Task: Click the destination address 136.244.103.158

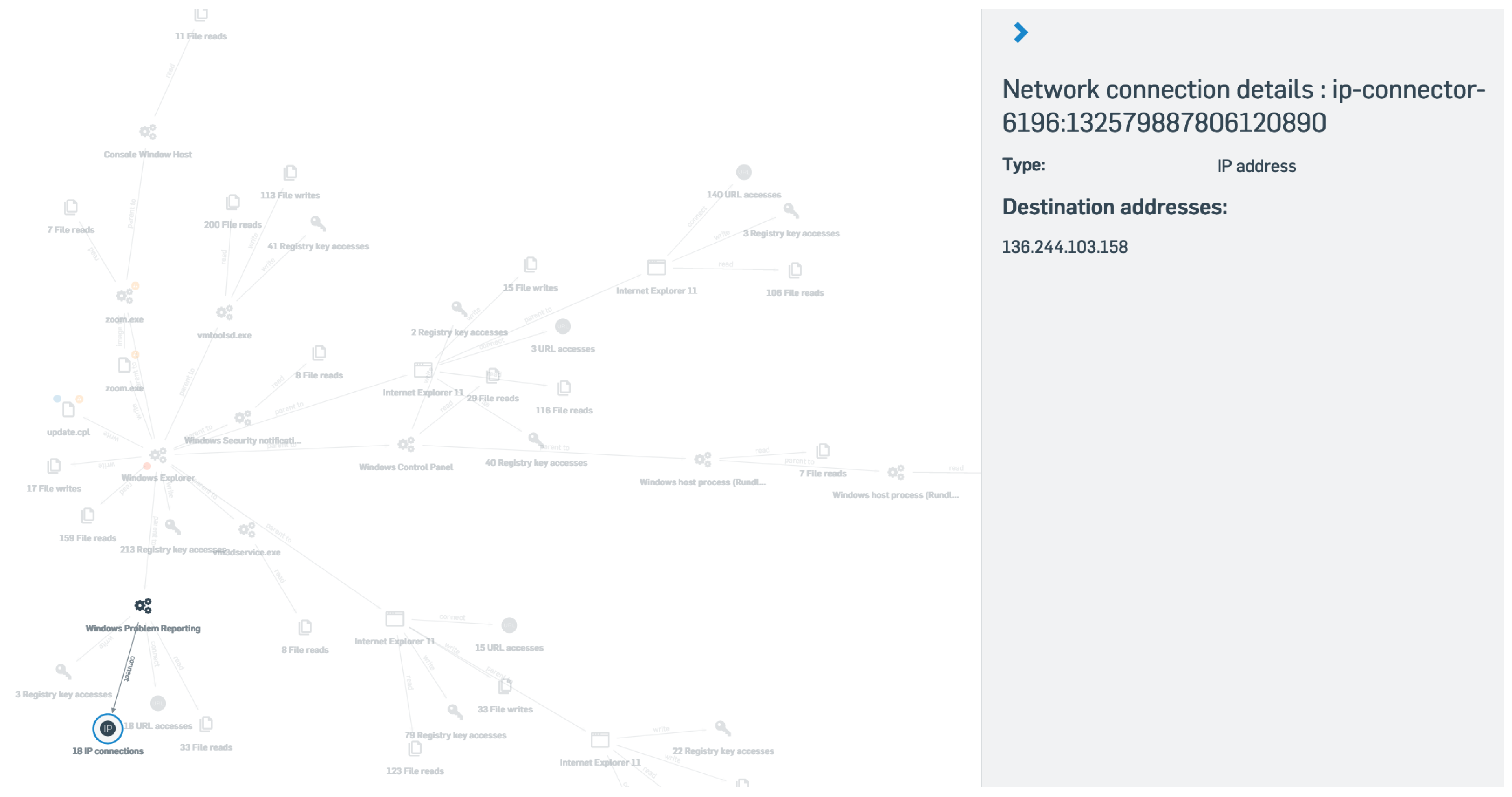Action: click(x=1064, y=247)
